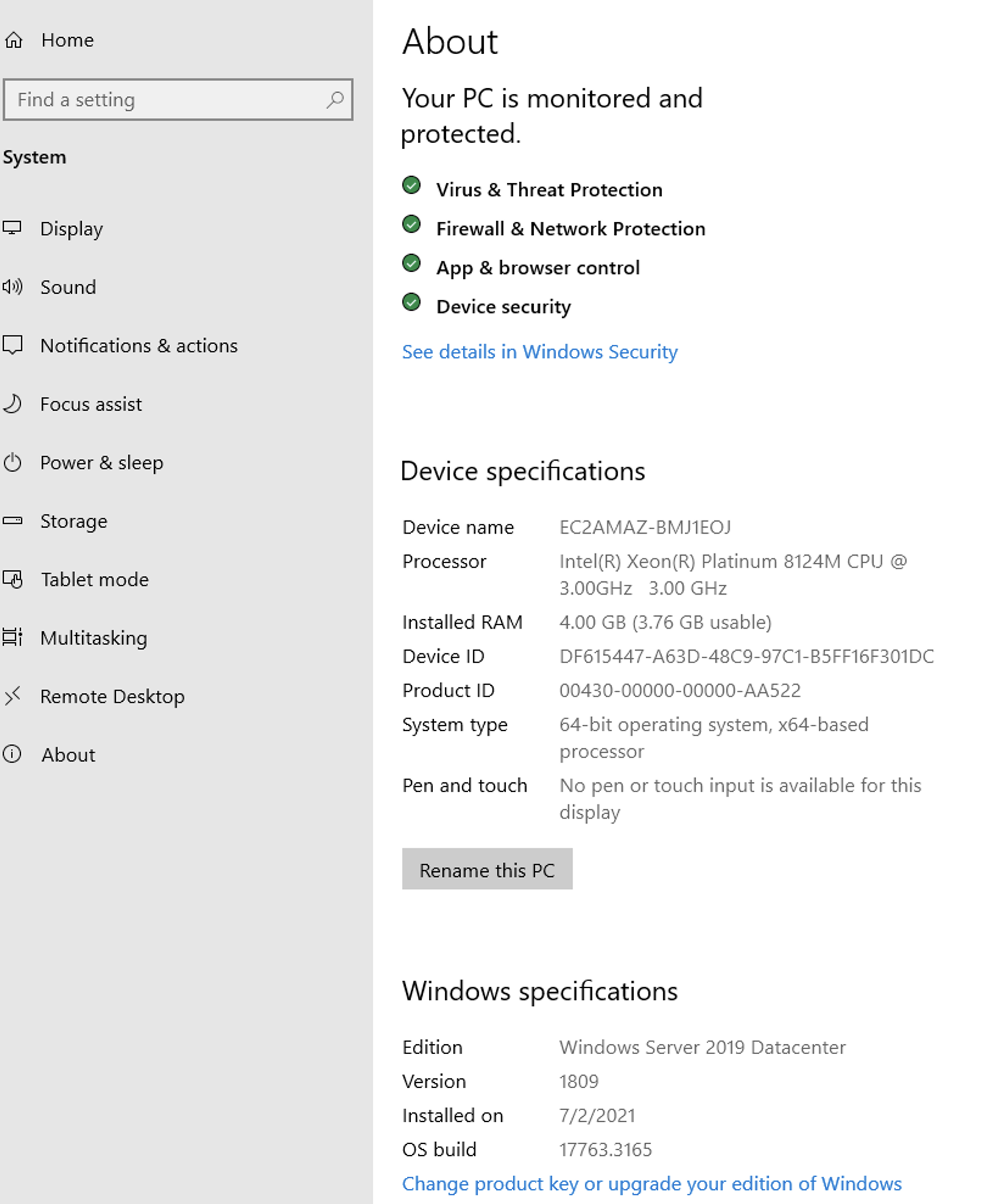
Task: Click the search magnifier icon
Action: 334,99
